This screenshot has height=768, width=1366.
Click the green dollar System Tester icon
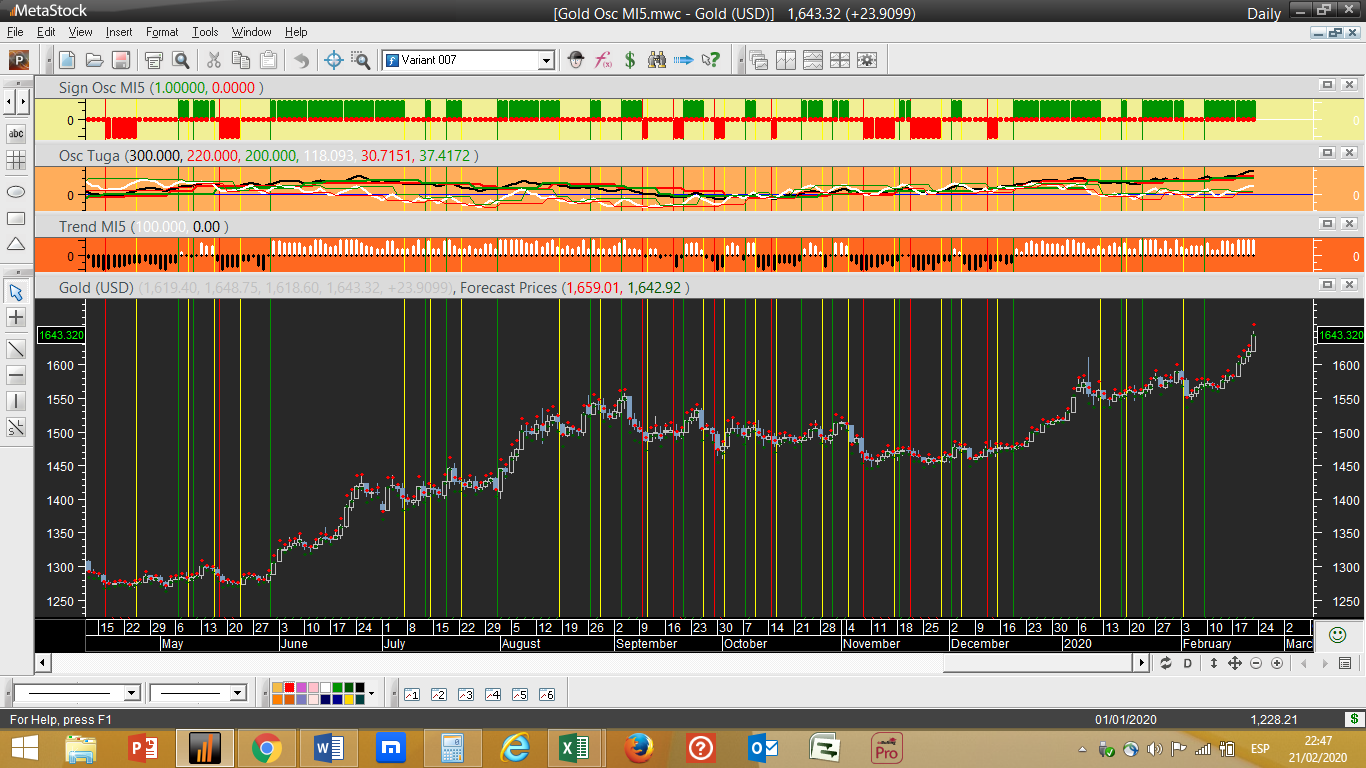coord(630,60)
